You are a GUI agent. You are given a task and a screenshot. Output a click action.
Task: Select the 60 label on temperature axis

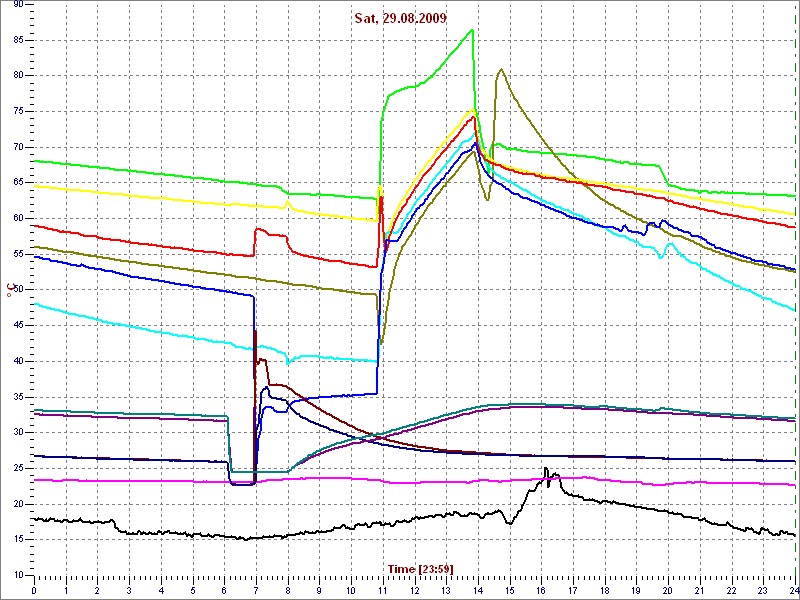[x=17, y=218]
